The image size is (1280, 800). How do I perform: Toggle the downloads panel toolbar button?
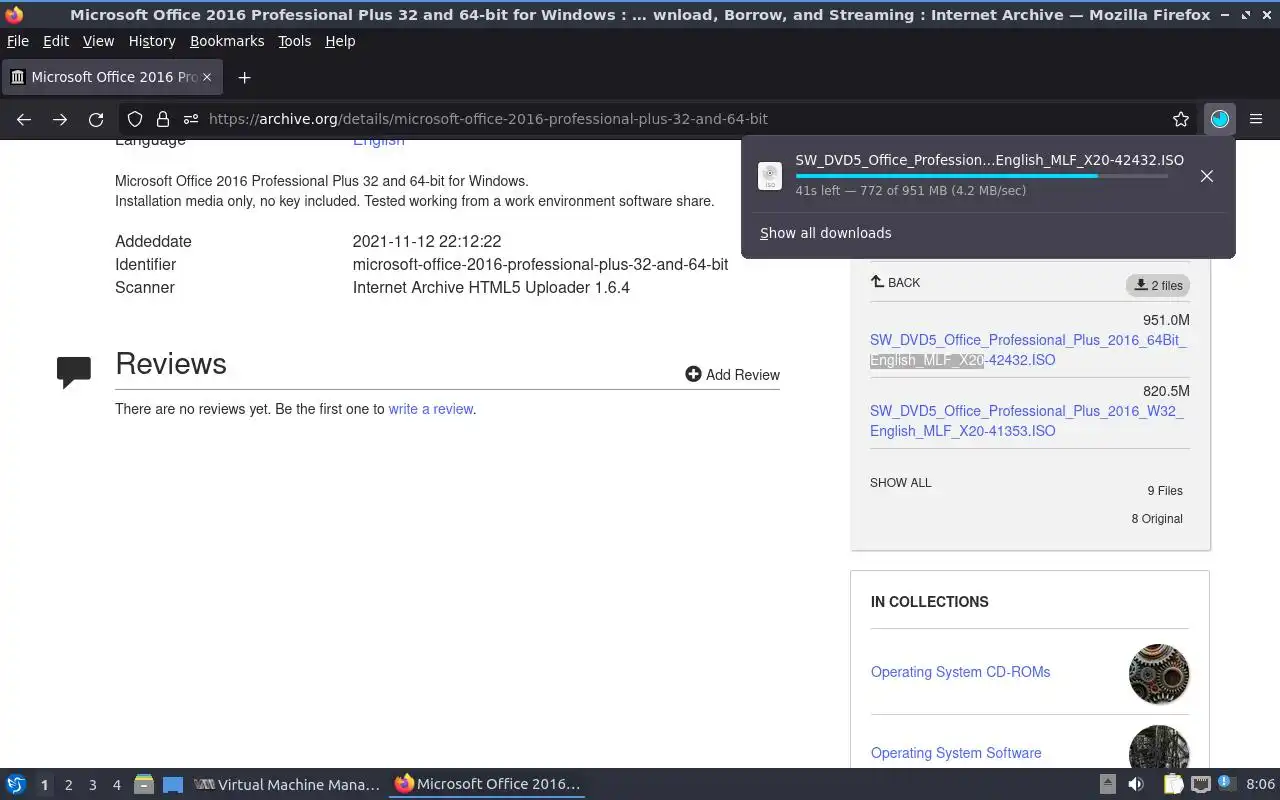tap(1220, 119)
